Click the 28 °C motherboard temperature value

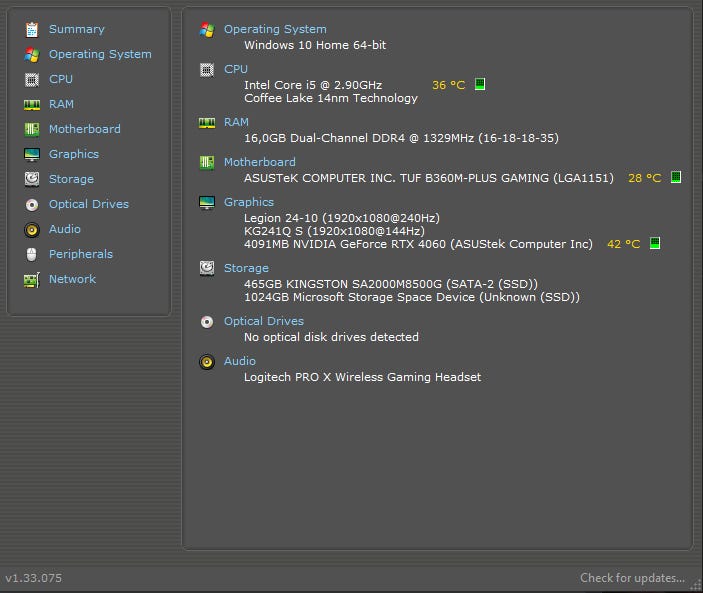(x=645, y=178)
